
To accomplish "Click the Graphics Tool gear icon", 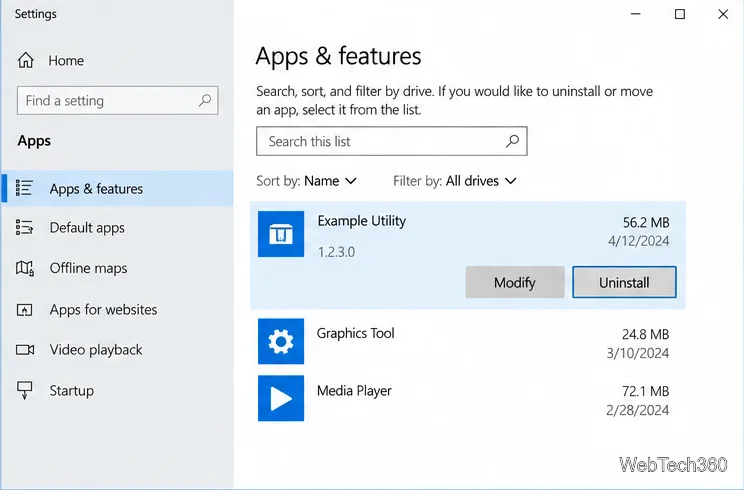I will point(281,341).
